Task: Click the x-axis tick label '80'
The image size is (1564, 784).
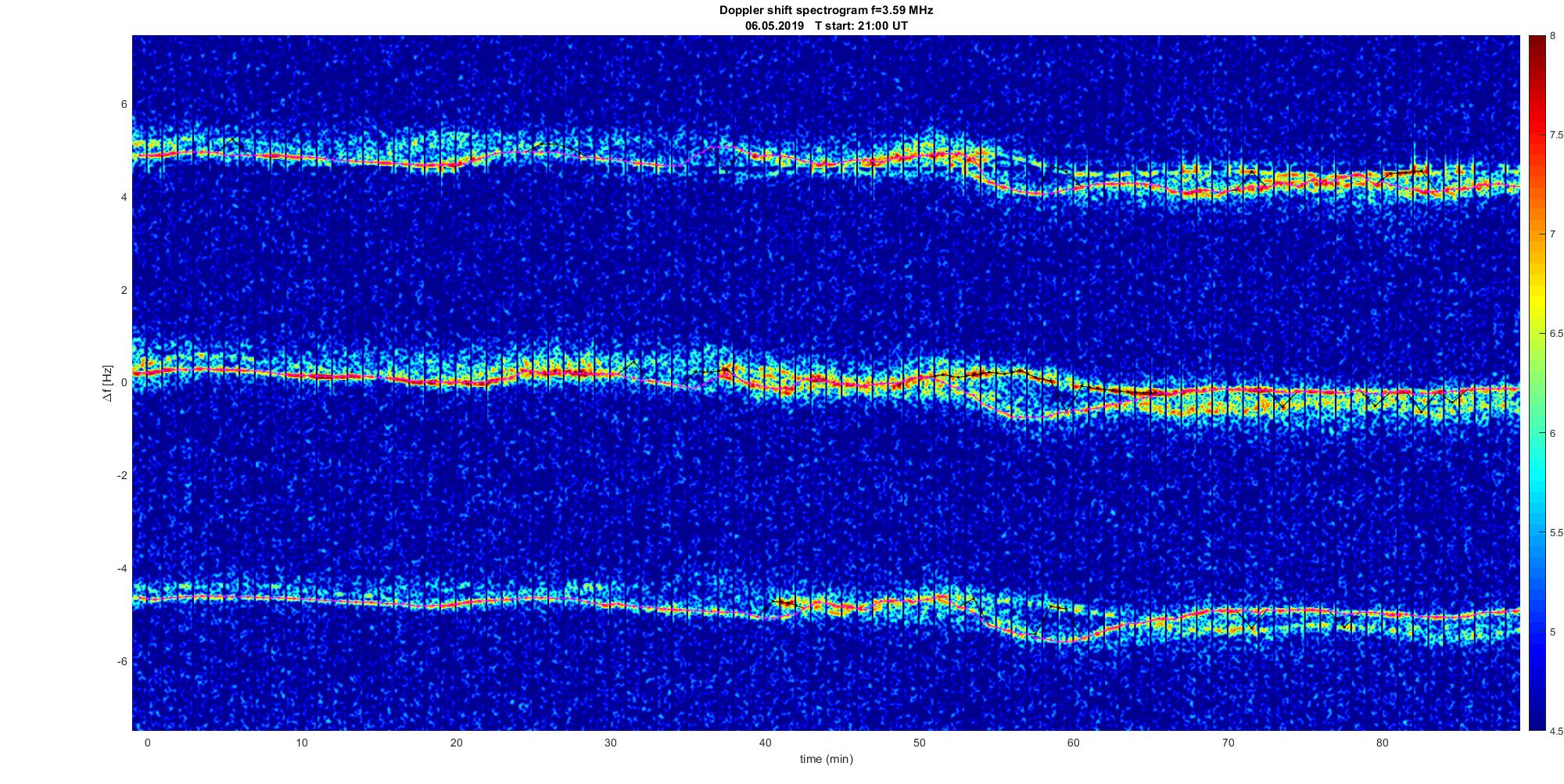Action: click(x=1383, y=743)
